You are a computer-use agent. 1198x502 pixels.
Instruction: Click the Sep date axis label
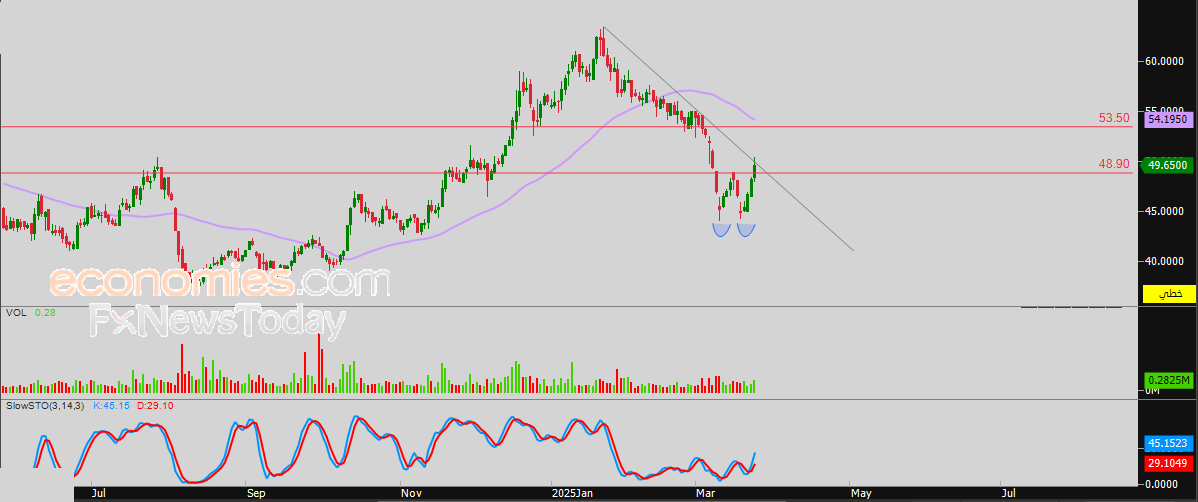pyautogui.click(x=256, y=494)
